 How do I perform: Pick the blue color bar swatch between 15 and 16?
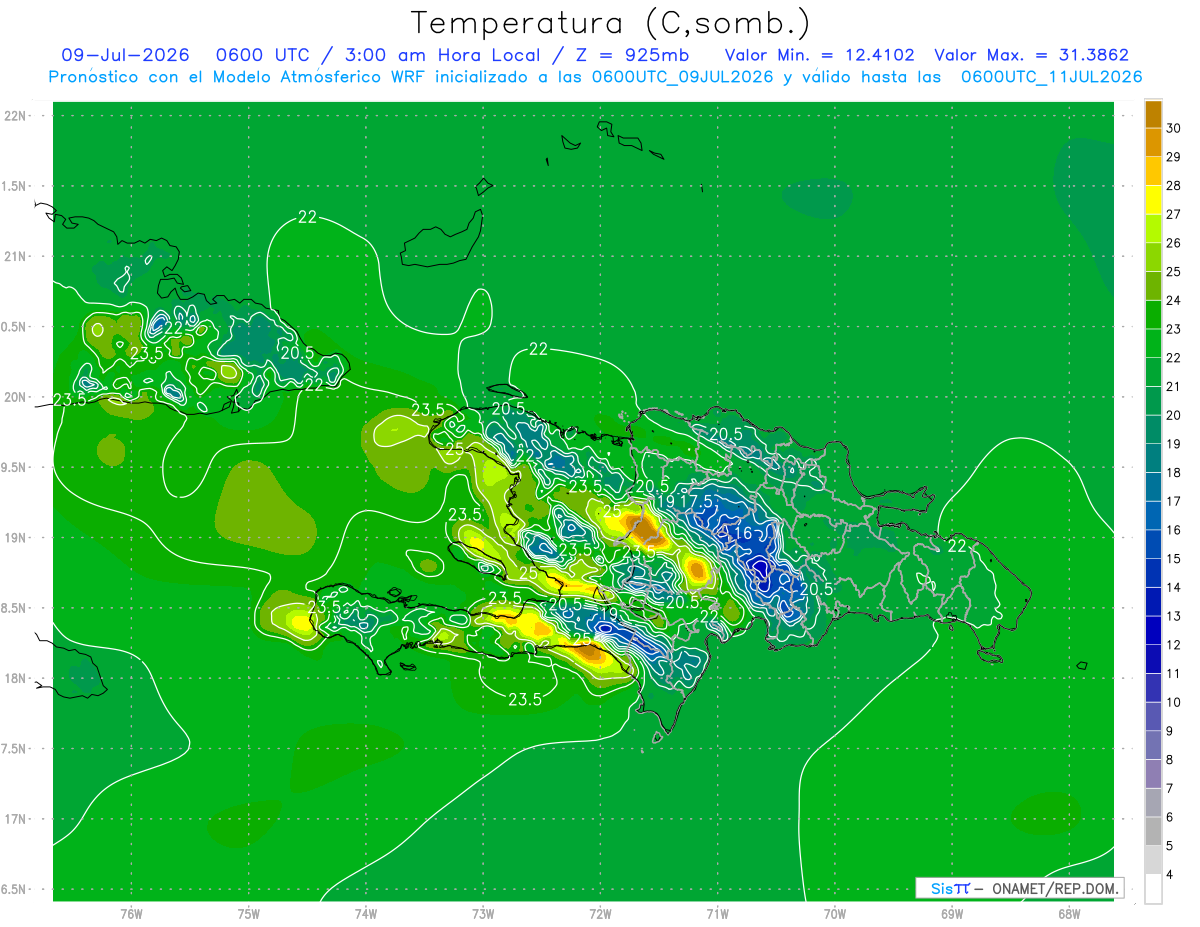pyautogui.click(x=1153, y=544)
